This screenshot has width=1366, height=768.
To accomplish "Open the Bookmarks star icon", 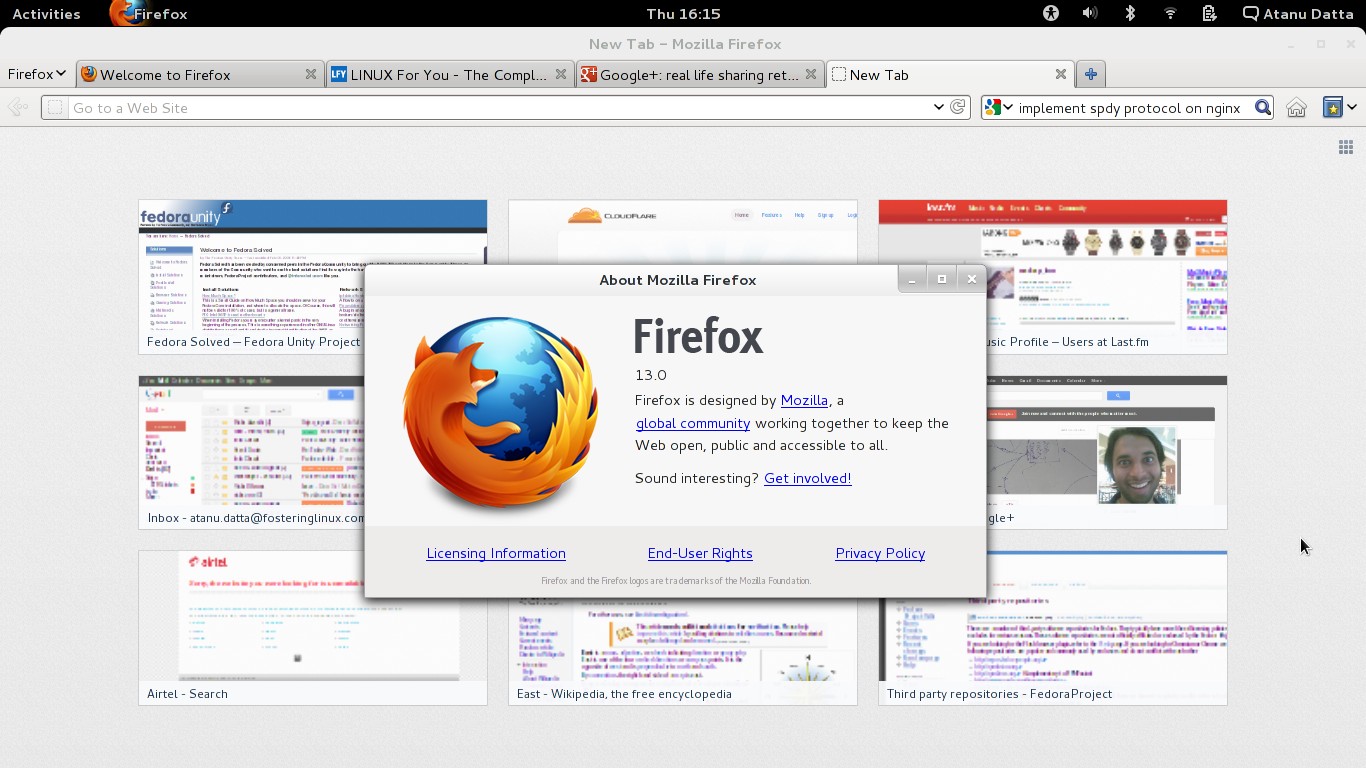I will 1332,108.
